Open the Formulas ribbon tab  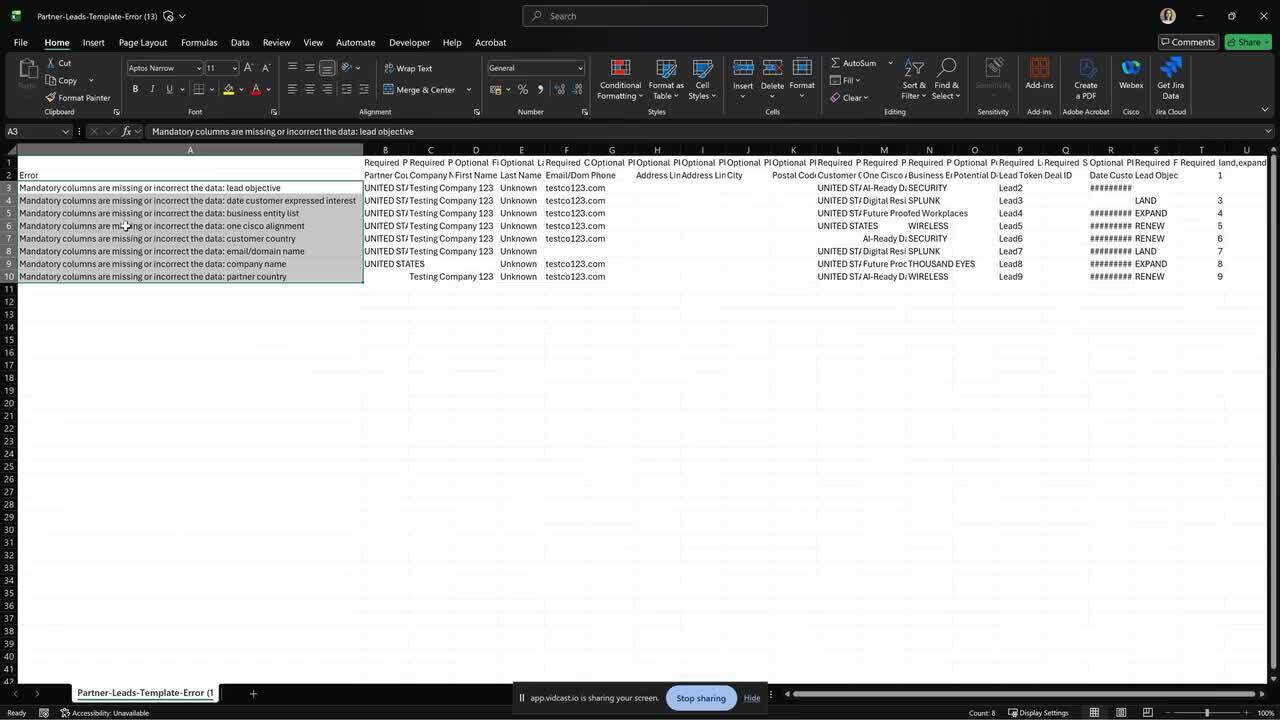(199, 43)
